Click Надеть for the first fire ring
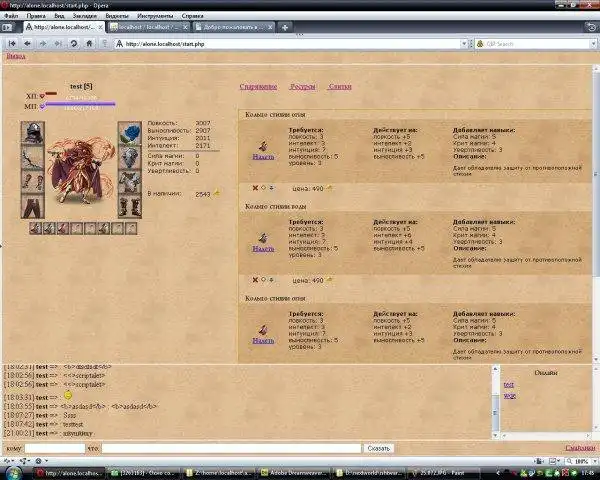 [x=263, y=157]
